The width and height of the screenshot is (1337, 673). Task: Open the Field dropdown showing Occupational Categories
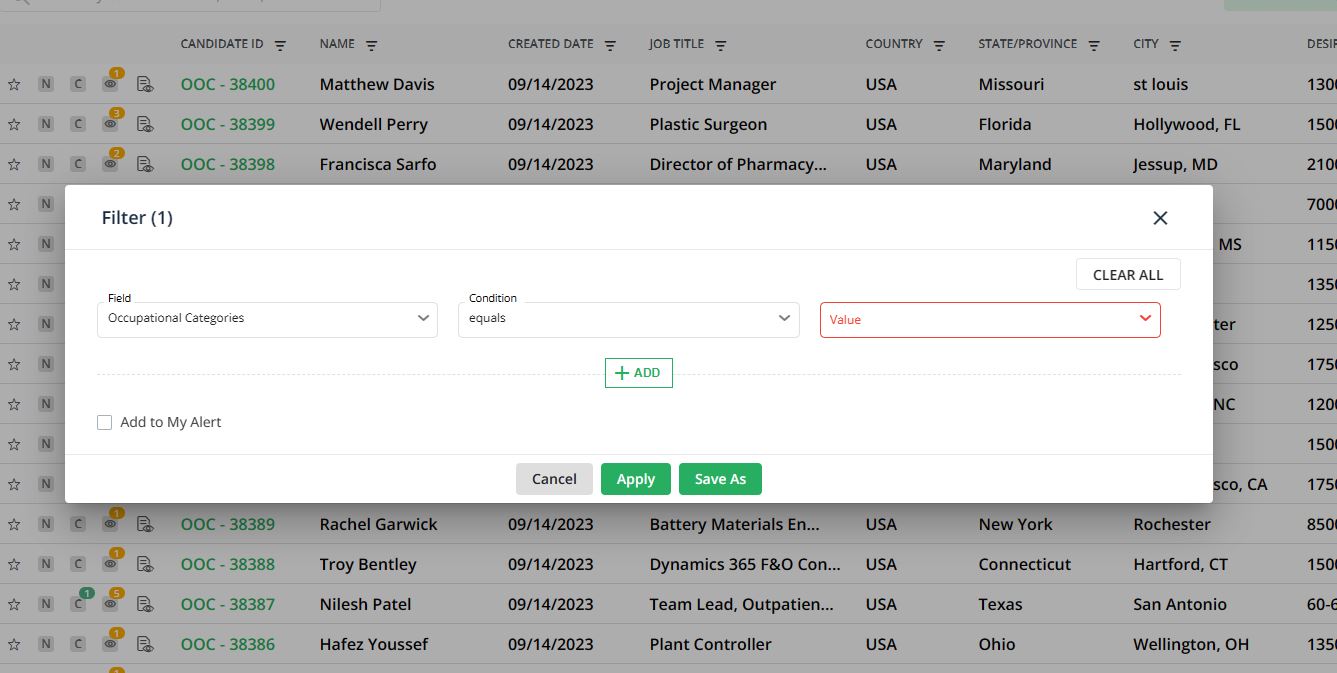267,319
